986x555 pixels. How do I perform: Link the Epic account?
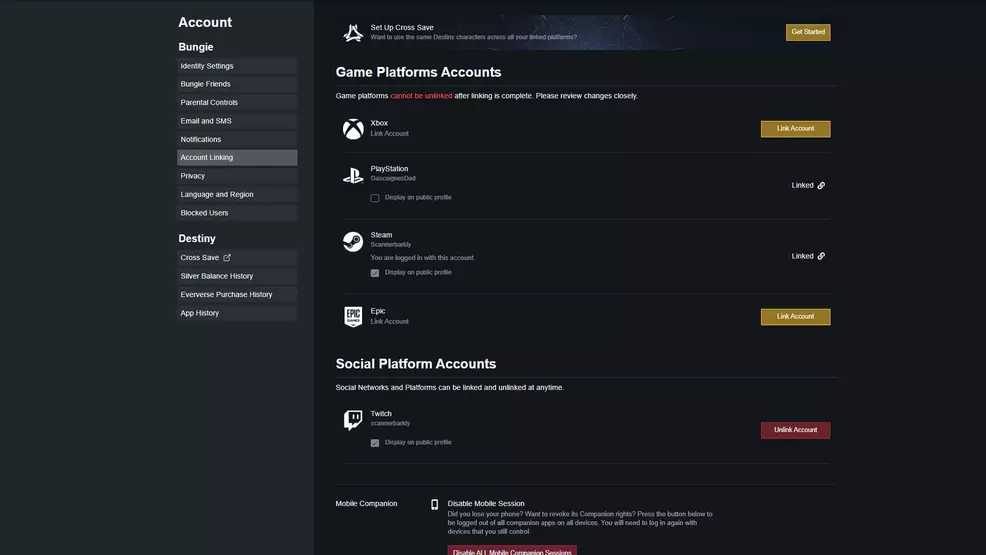[795, 317]
